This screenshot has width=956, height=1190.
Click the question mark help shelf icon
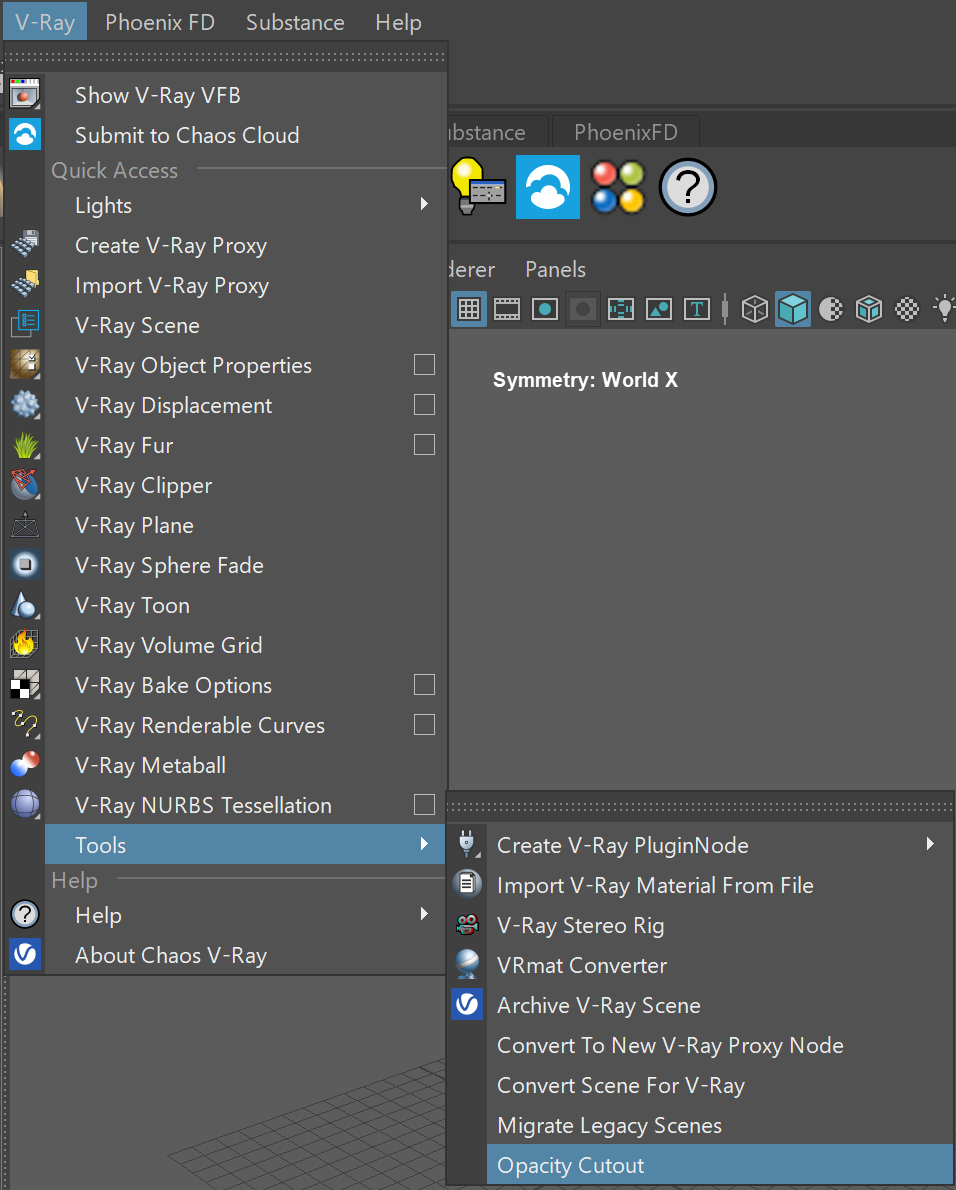(x=687, y=187)
